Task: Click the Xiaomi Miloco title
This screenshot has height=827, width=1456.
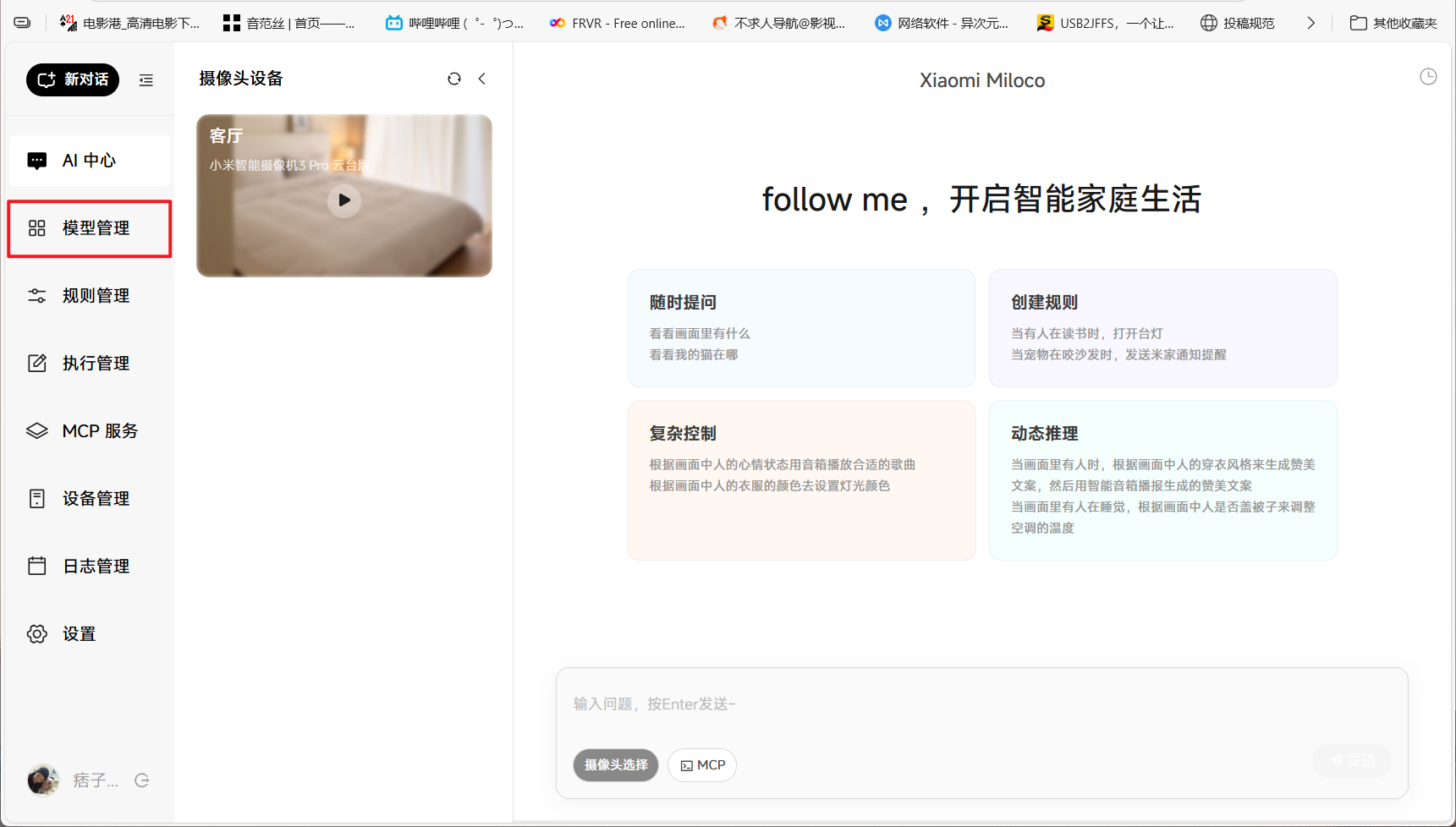Action: (x=982, y=80)
